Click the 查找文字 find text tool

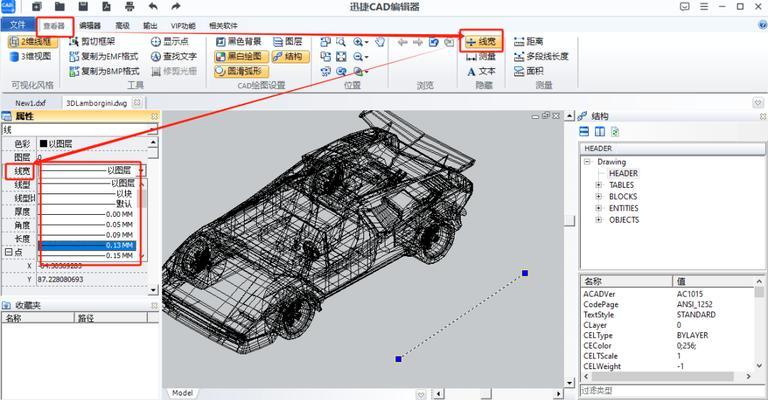(174, 56)
